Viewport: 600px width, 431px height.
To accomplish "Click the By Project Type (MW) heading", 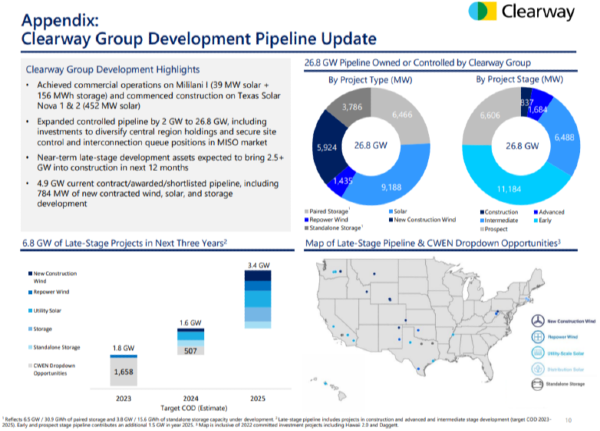I will 370,80.
